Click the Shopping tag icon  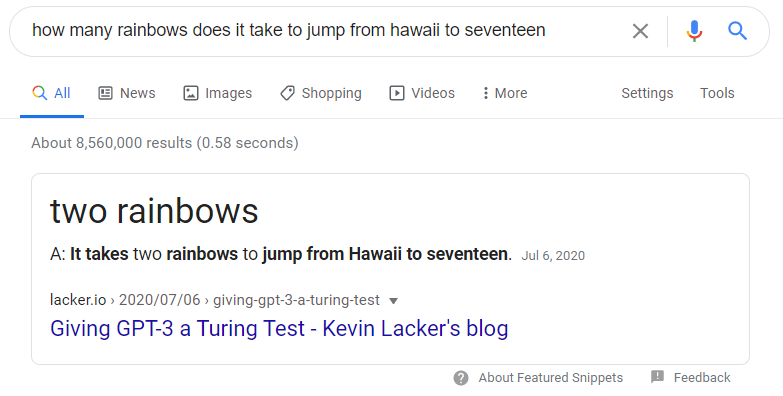tap(287, 93)
